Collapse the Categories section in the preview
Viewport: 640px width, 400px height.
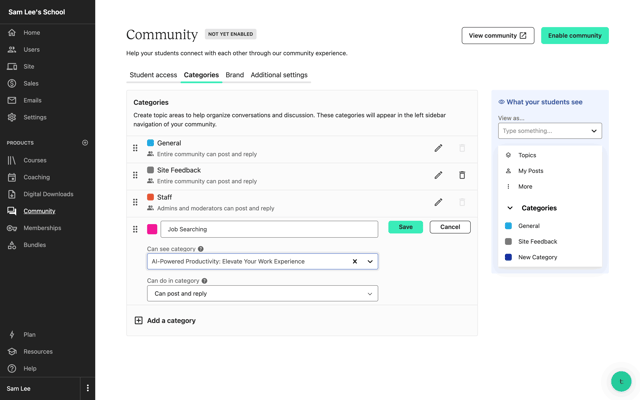coord(510,208)
